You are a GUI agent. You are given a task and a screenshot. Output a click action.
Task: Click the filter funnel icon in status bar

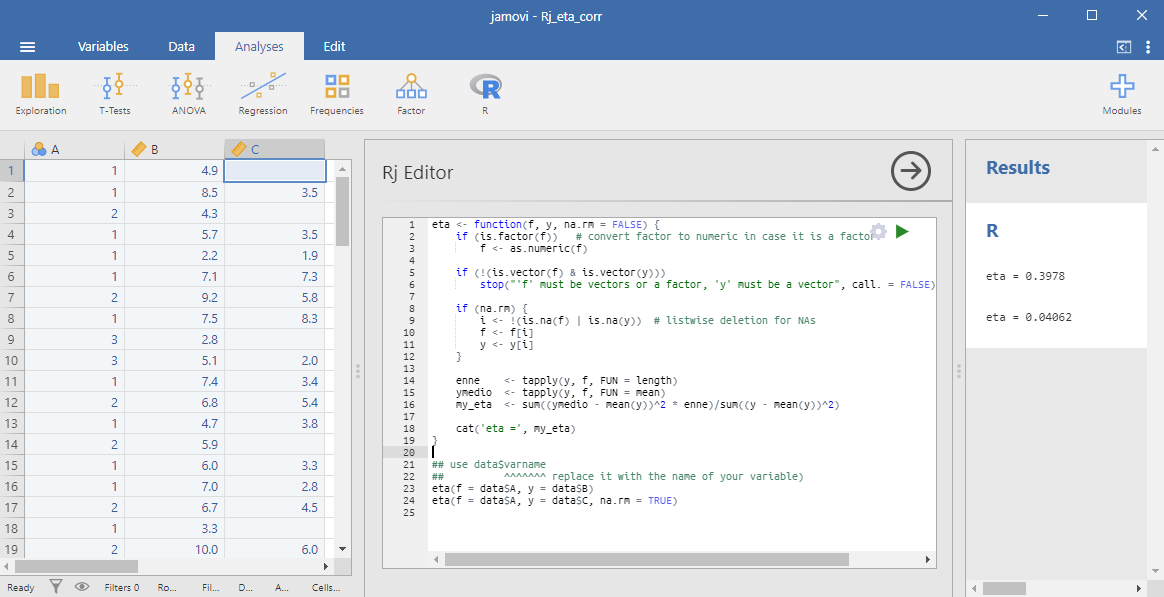coord(56,587)
